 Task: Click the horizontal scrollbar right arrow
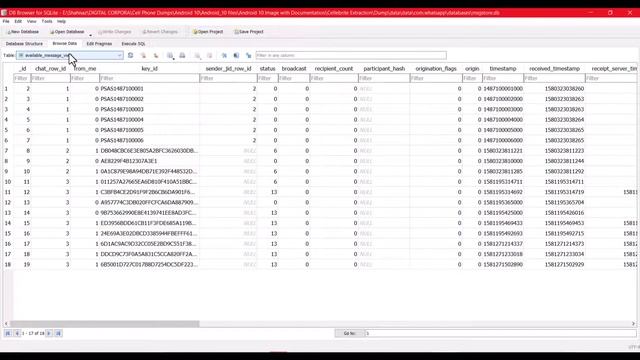[x=633, y=324]
